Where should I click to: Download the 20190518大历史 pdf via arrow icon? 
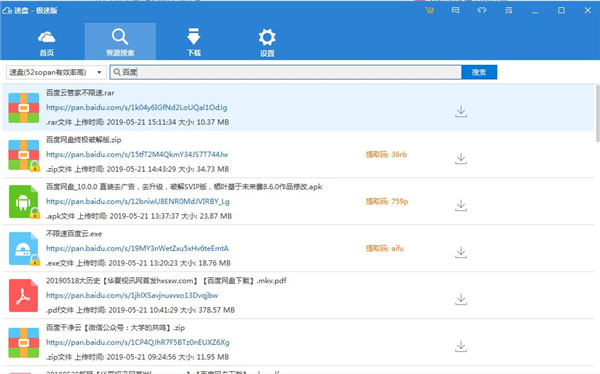coord(461,299)
